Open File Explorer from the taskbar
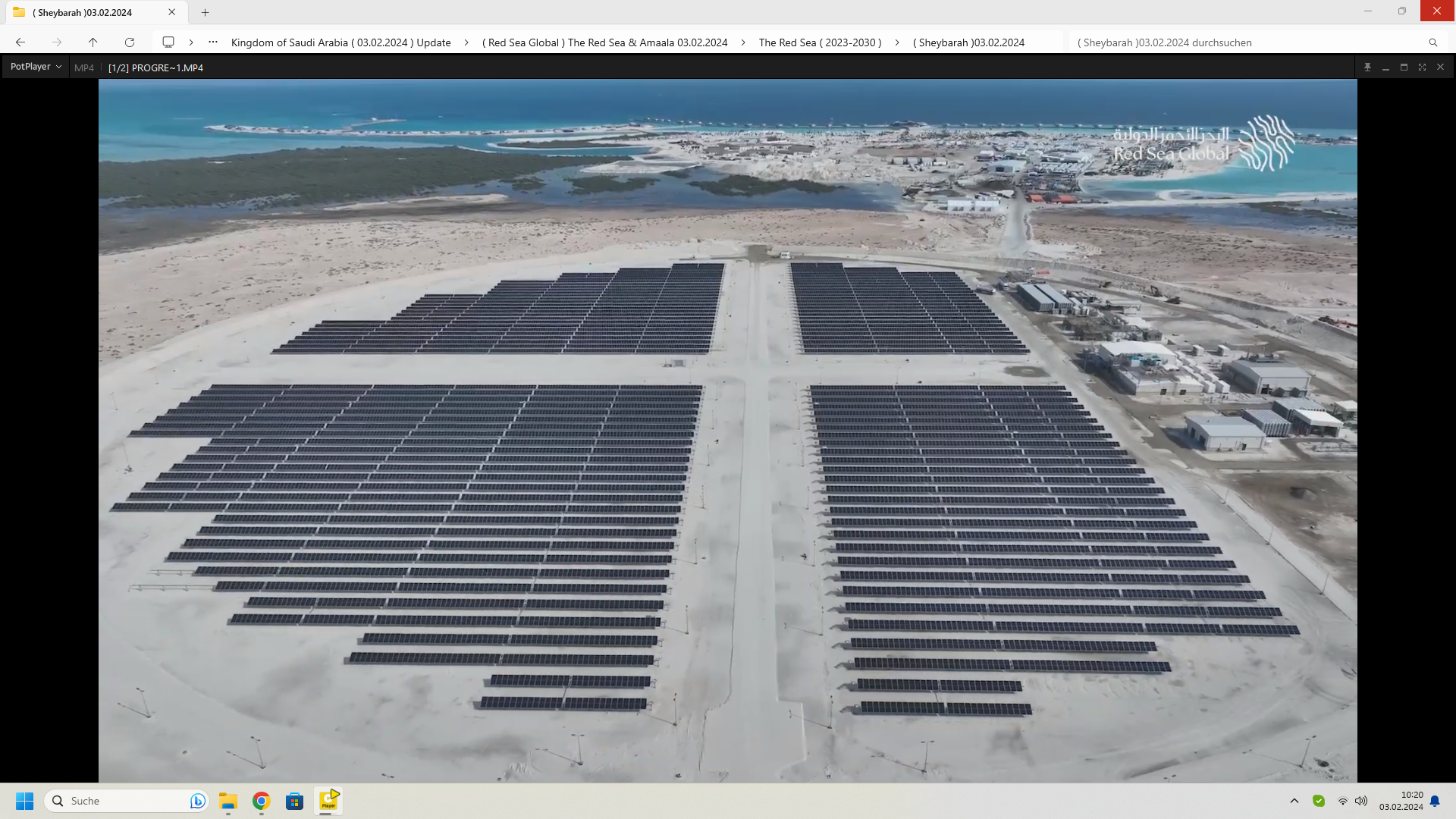 click(x=228, y=801)
